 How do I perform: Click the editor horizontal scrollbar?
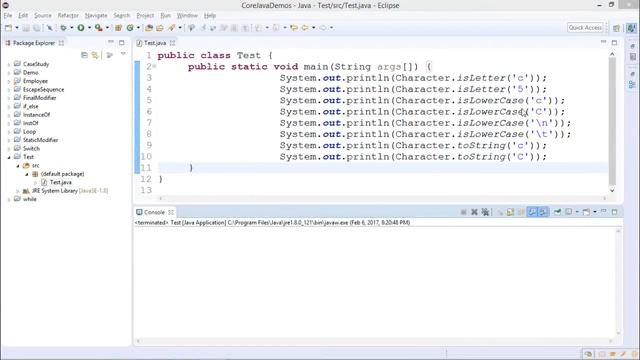(382, 198)
